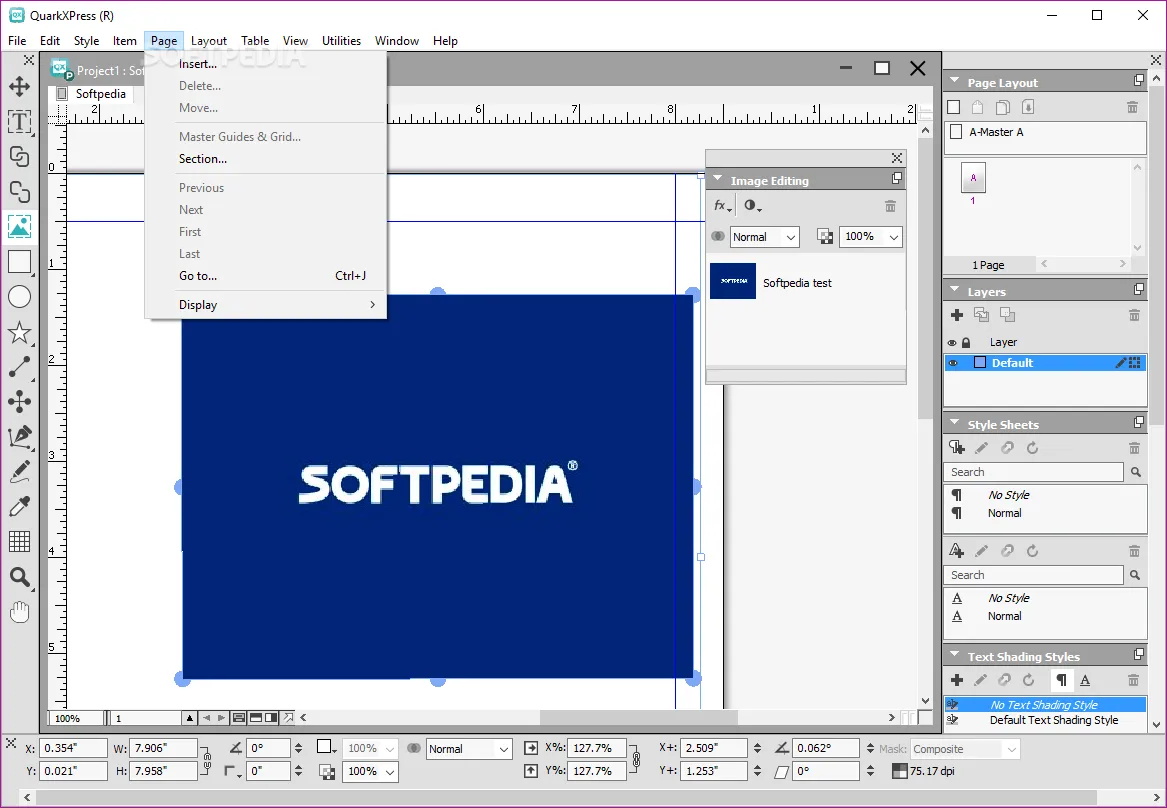
Task: Open the fx effects menu in Image Editing
Action: pos(723,206)
